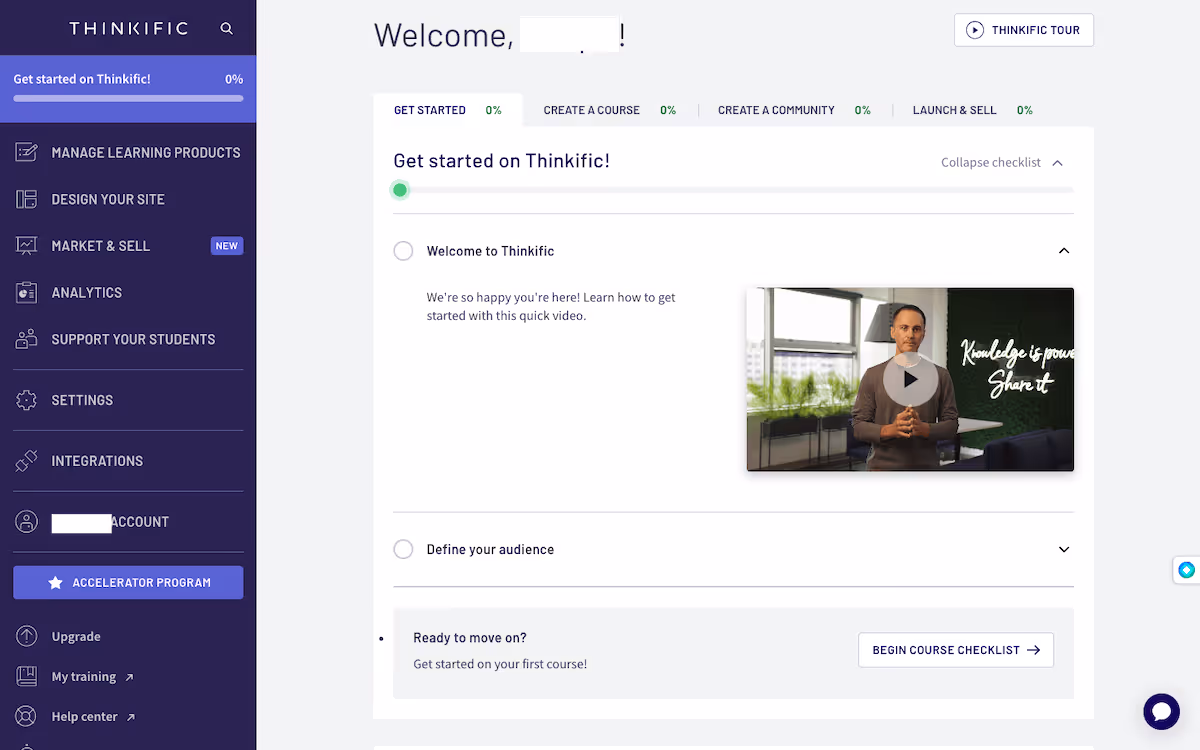Open the Upgrade link
Viewport: 1200px width, 750px height.
[x=76, y=636]
